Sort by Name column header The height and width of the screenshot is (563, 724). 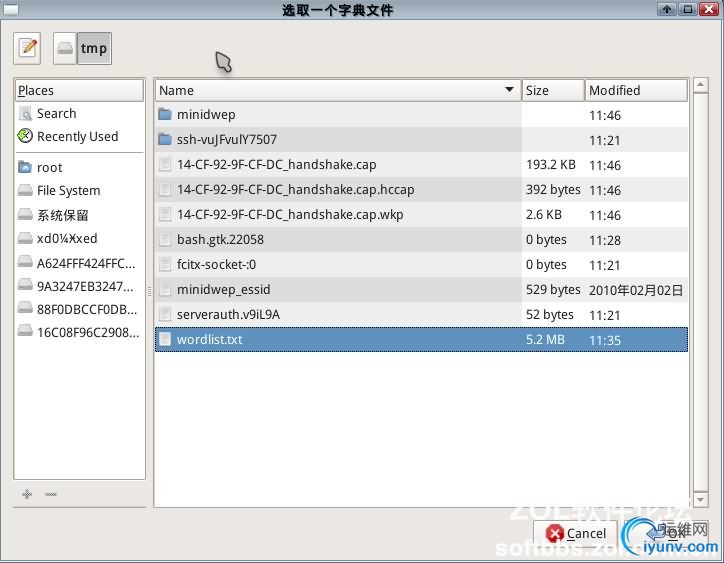tap(338, 91)
